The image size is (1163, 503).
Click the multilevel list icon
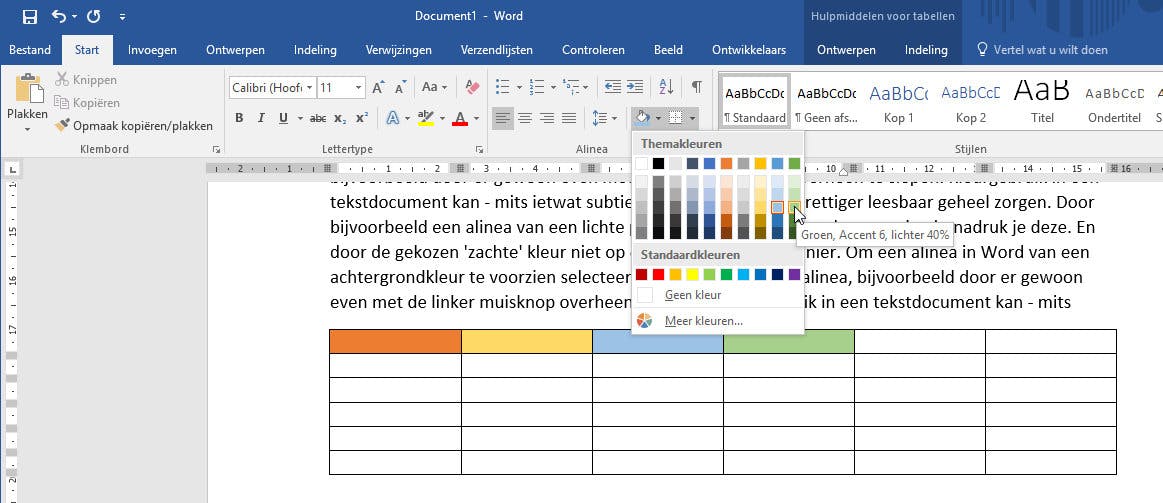point(571,87)
